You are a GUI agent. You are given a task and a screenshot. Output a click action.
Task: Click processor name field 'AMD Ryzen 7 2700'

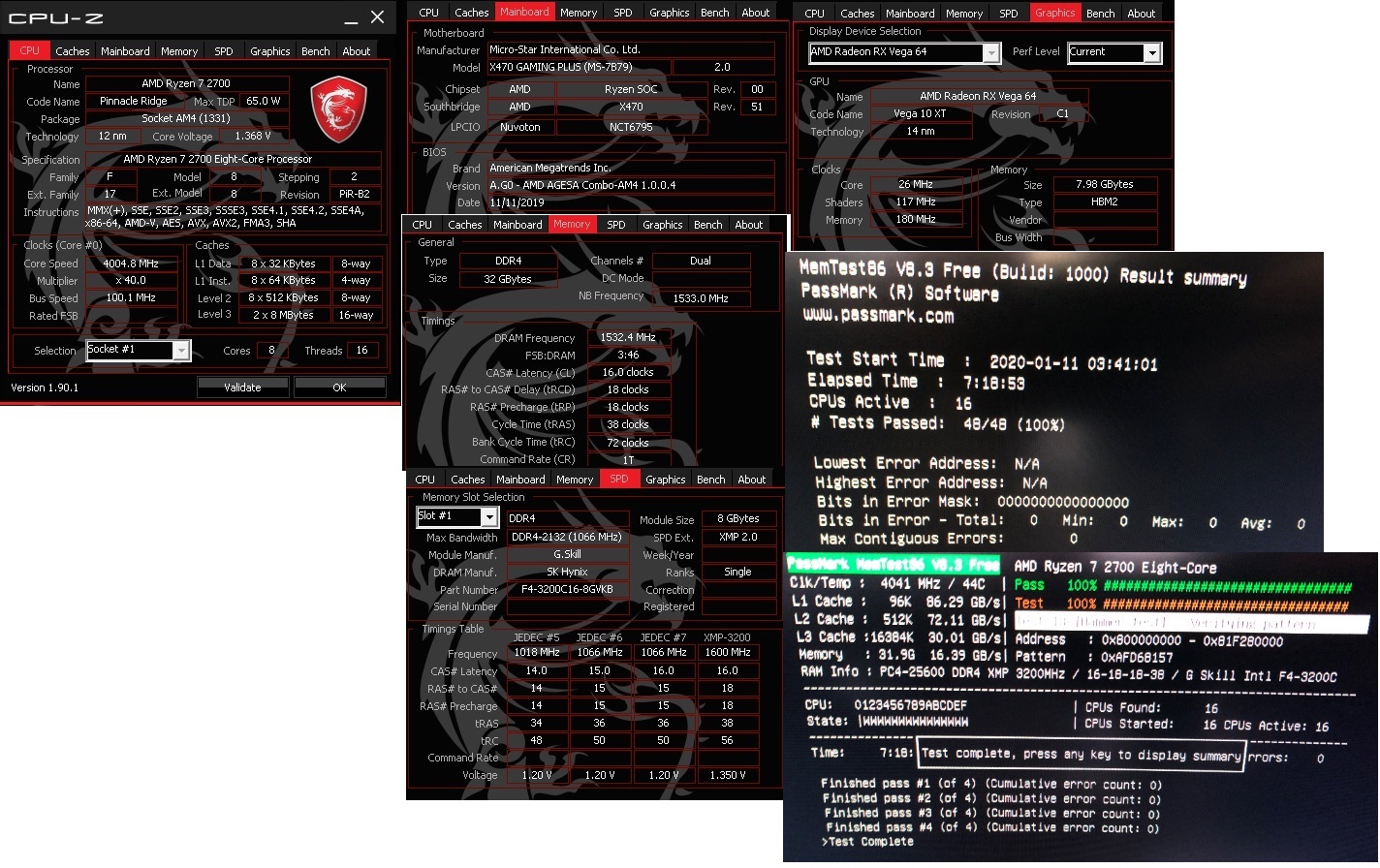point(187,83)
